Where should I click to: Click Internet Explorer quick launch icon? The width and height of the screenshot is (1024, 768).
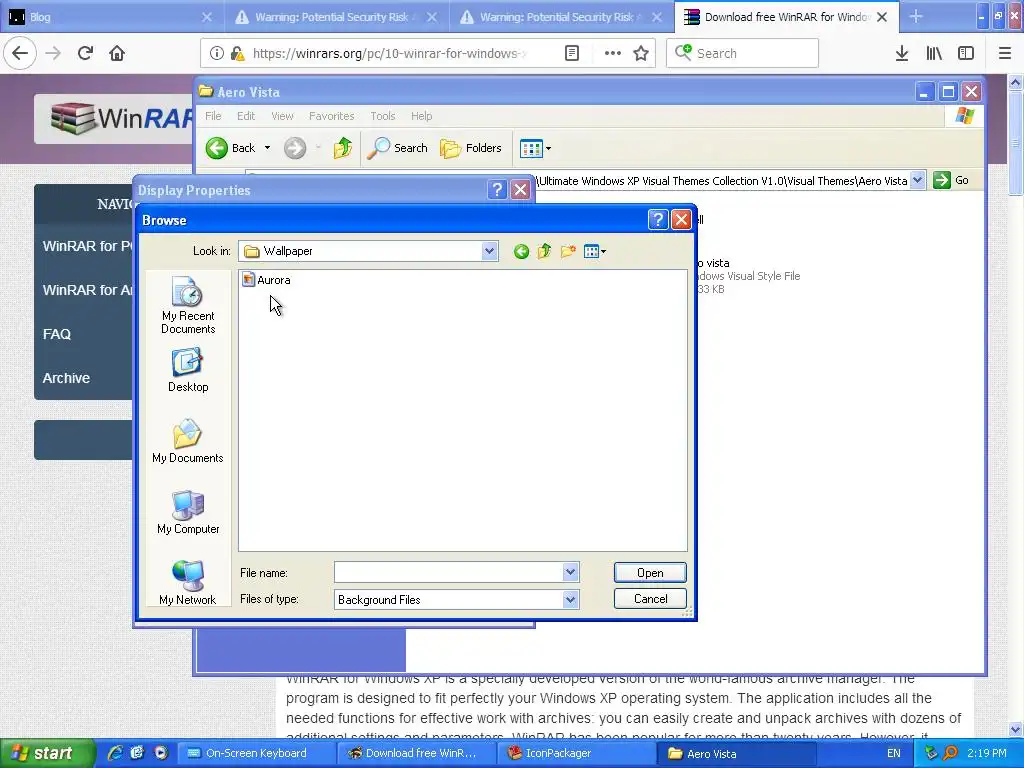115,753
